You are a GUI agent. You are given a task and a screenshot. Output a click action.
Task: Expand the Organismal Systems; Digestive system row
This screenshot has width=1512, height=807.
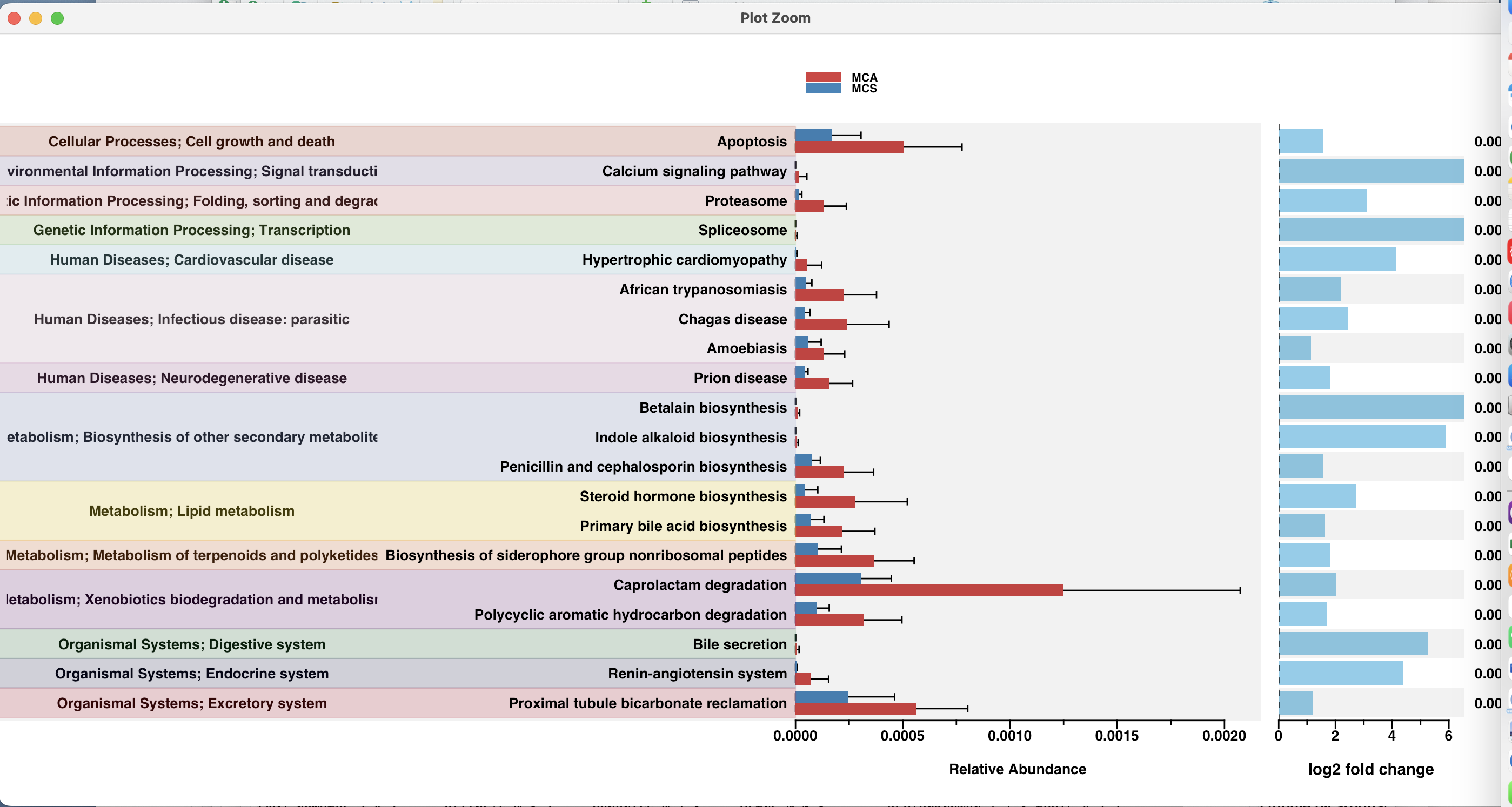pyautogui.click(x=191, y=644)
